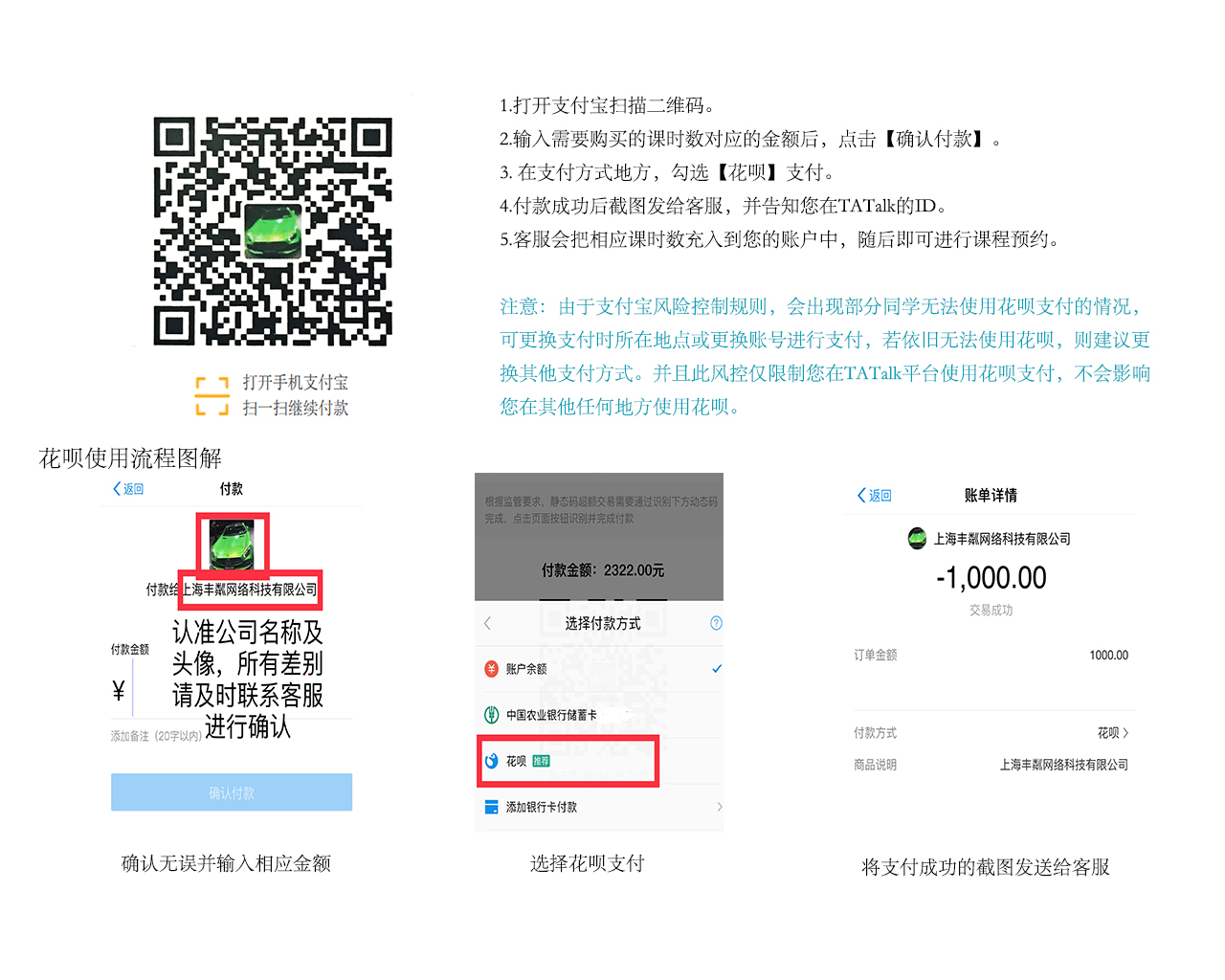Image resolution: width=1225 pixels, height=980 pixels.
Task: Click step 4 text about TATalk的ID
Action: click(x=724, y=206)
